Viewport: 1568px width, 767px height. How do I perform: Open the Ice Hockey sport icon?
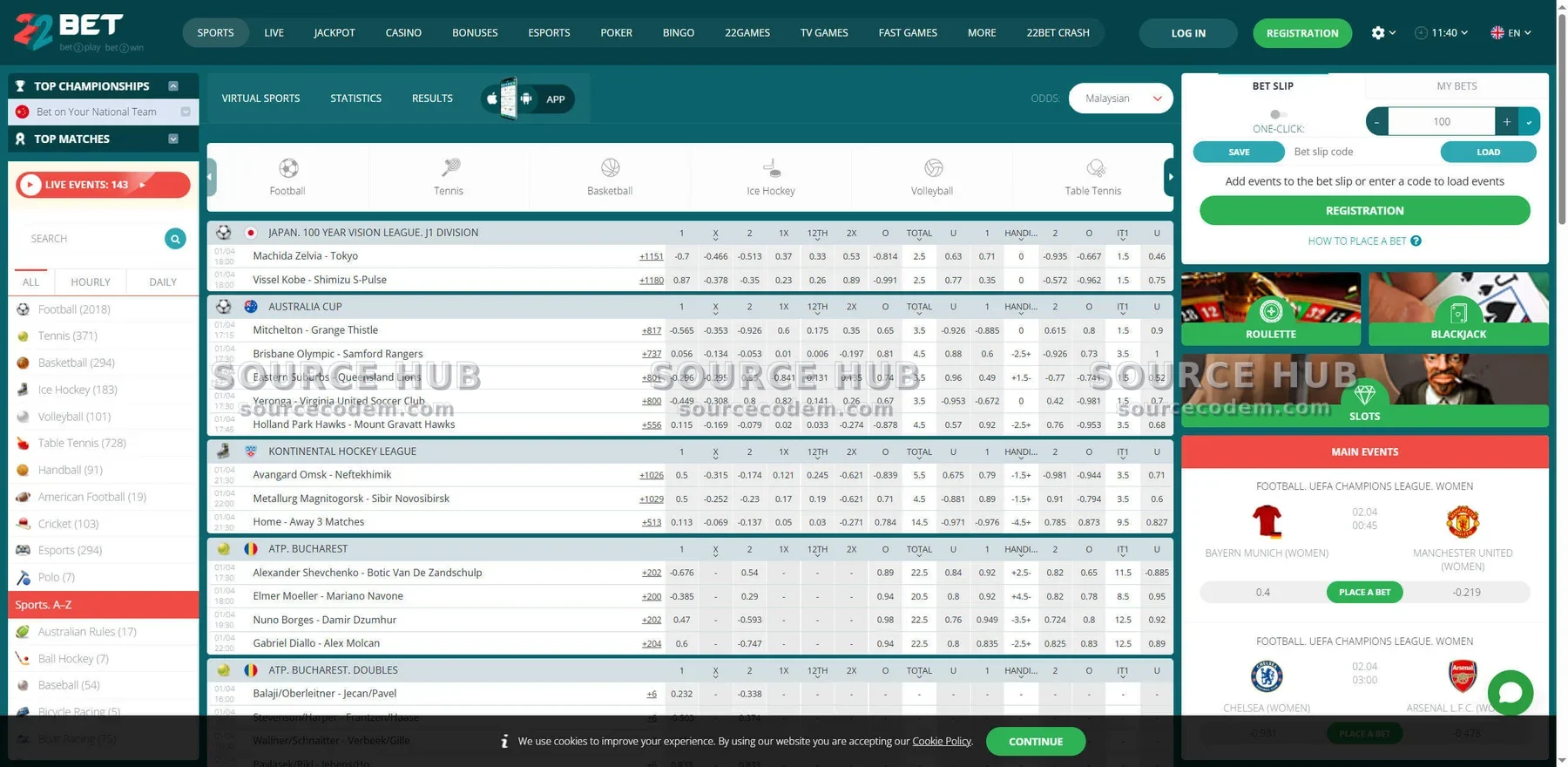click(x=771, y=168)
